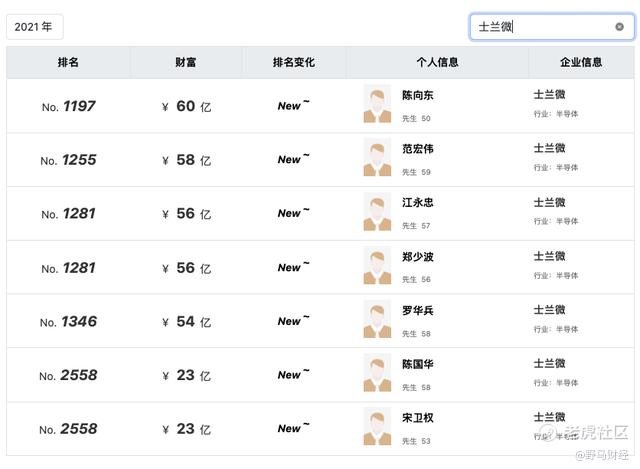Screen dimensions: 640x469
Task: Open 范宏伟's name link
Action: (x=418, y=149)
